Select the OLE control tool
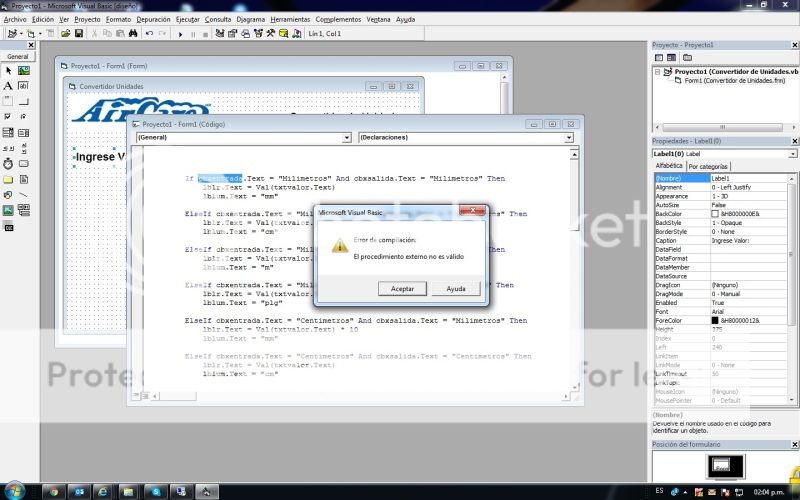Viewport: 800px width, 500px height. [8, 227]
